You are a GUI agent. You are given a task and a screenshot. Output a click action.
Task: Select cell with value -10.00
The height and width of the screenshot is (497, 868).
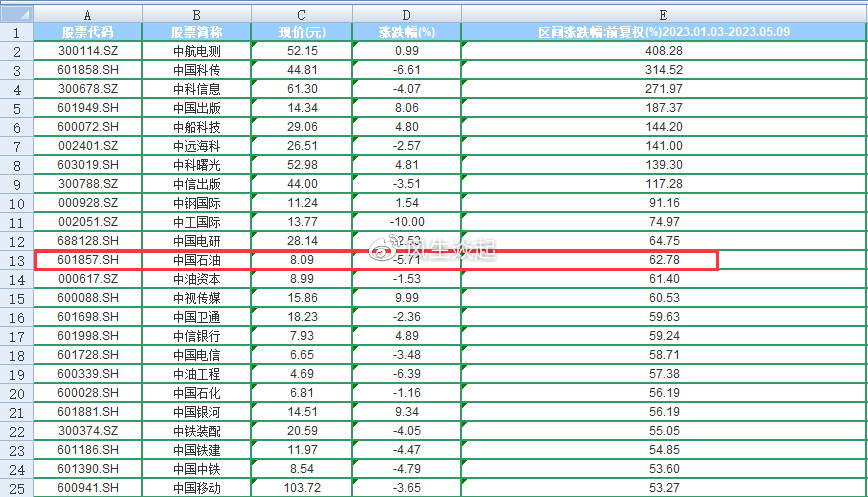point(407,222)
